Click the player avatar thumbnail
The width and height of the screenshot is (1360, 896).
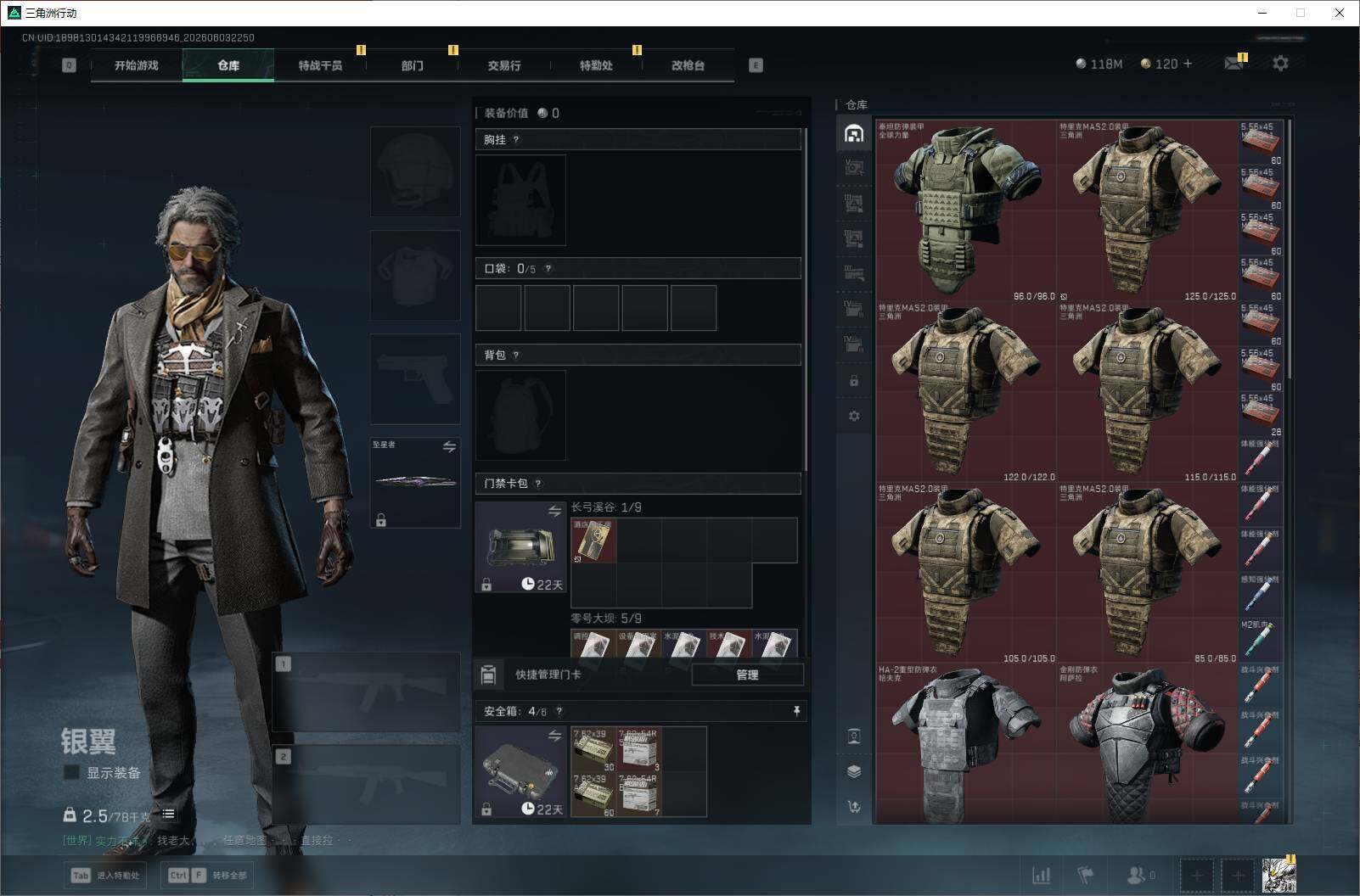click(x=1279, y=875)
